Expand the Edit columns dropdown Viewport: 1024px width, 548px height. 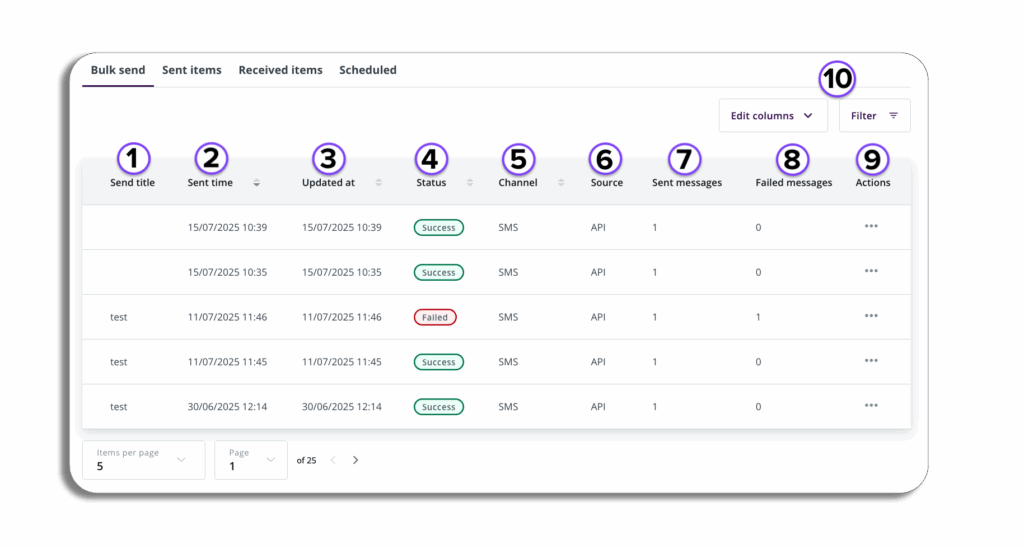point(772,116)
